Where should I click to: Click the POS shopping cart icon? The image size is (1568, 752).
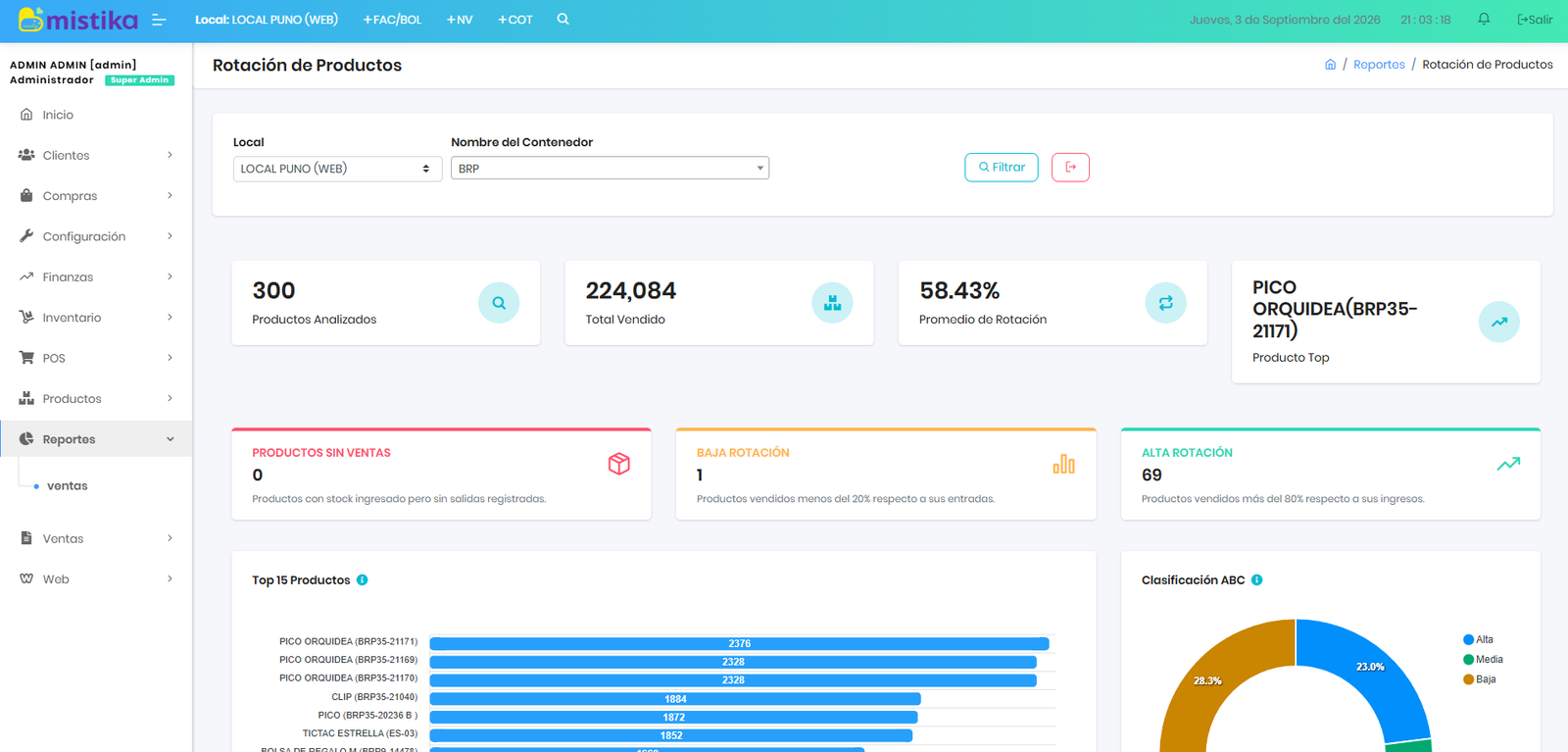tap(26, 358)
